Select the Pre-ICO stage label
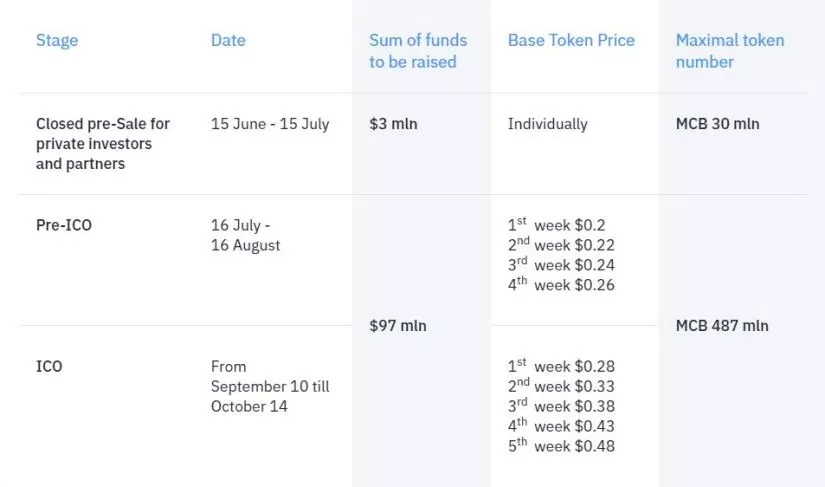Viewport: 825px width, 487px height. click(64, 226)
